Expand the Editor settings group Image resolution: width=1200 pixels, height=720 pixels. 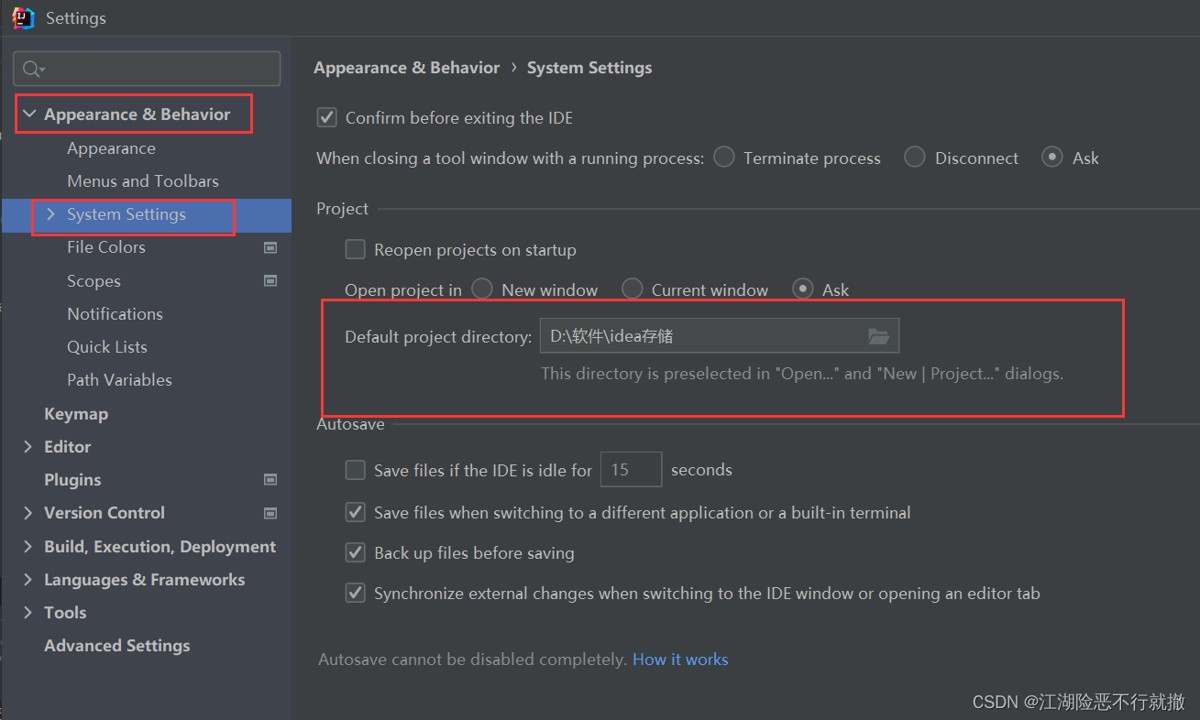pyautogui.click(x=28, y=447)
